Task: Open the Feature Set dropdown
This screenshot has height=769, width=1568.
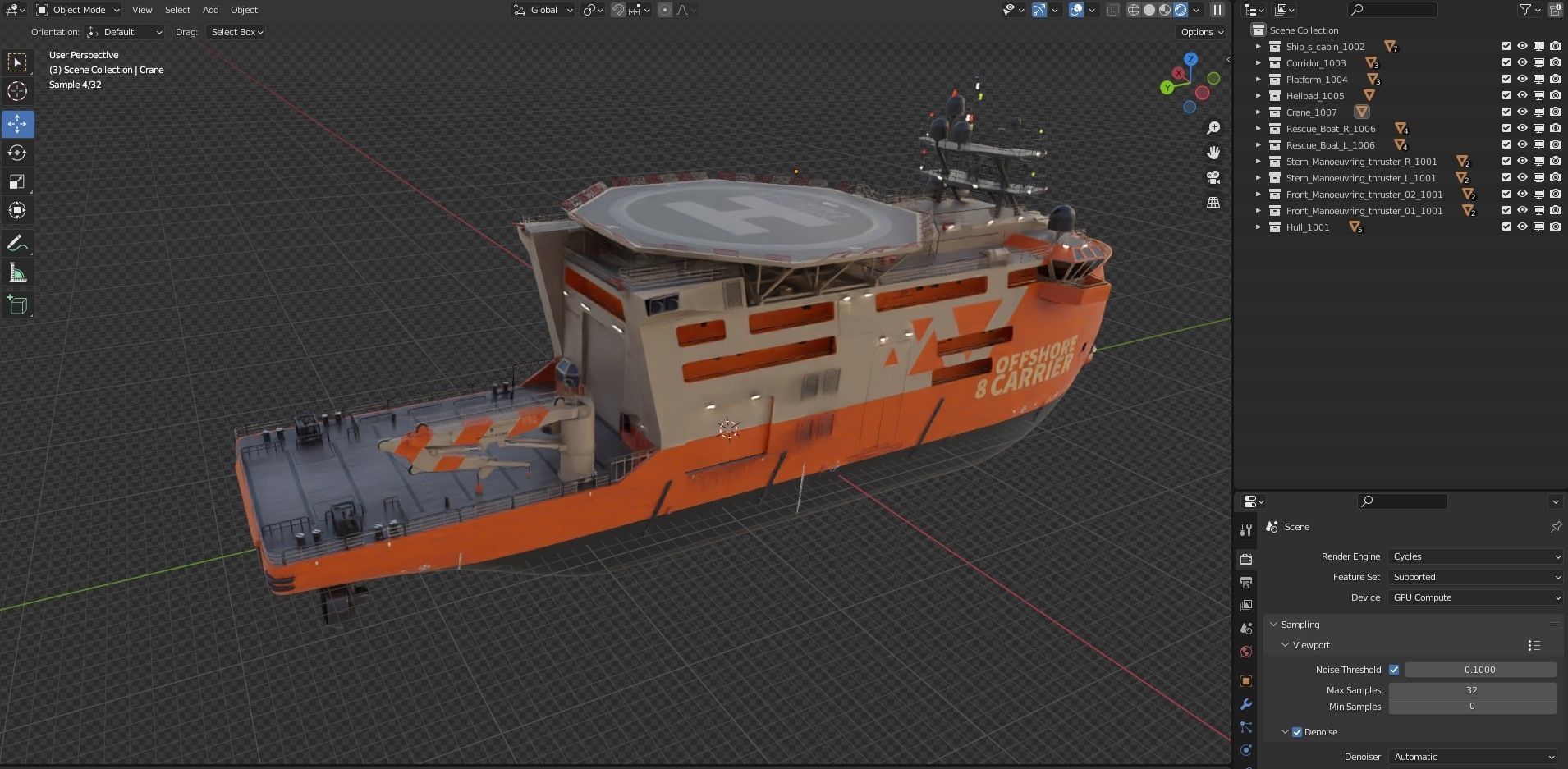Action: click(1476, 577)
